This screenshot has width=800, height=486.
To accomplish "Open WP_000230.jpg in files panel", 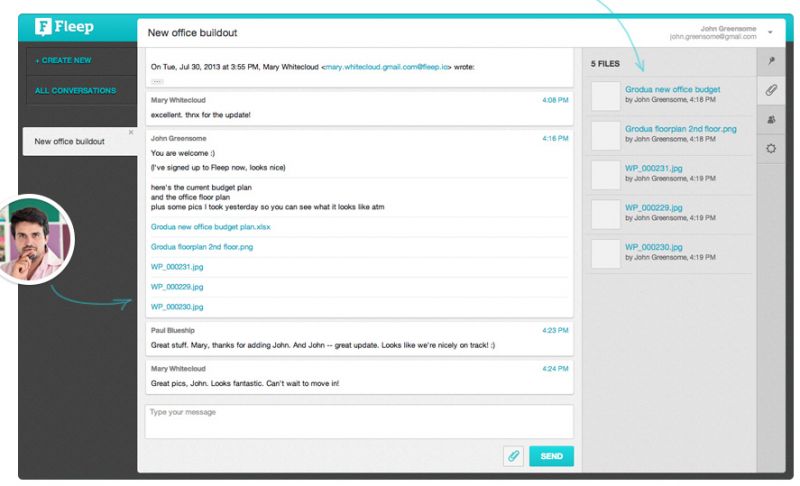I will pos(654,247).
